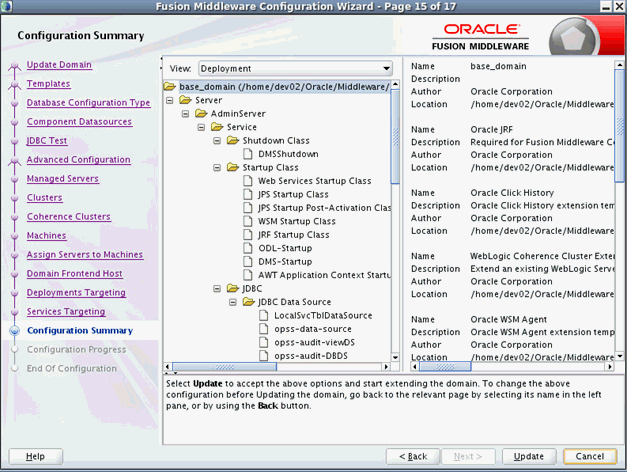Click details panel horizontal scrollbar thumb
The image size is (627, 472).
pyautogui.click(x=445, y=366)
